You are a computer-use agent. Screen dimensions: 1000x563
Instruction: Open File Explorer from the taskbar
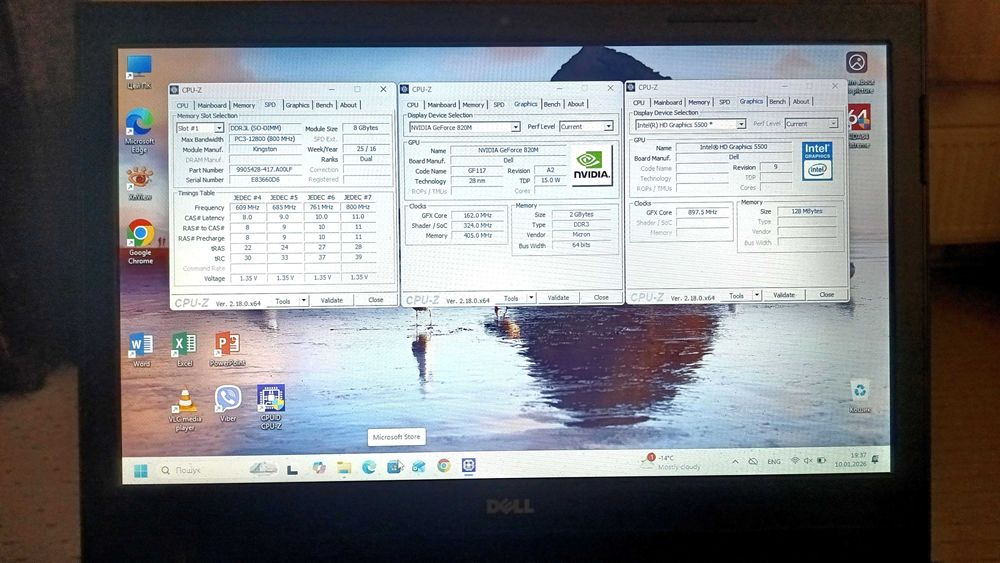[344, 468]
